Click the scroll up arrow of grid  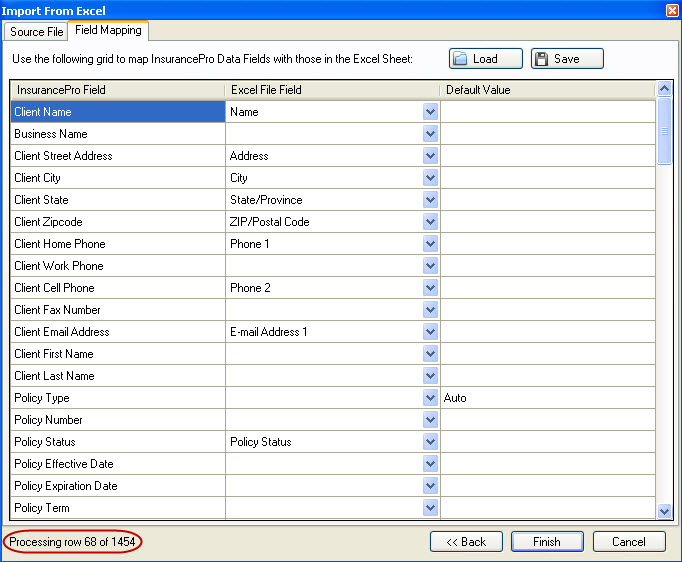(x=664, y=89)
